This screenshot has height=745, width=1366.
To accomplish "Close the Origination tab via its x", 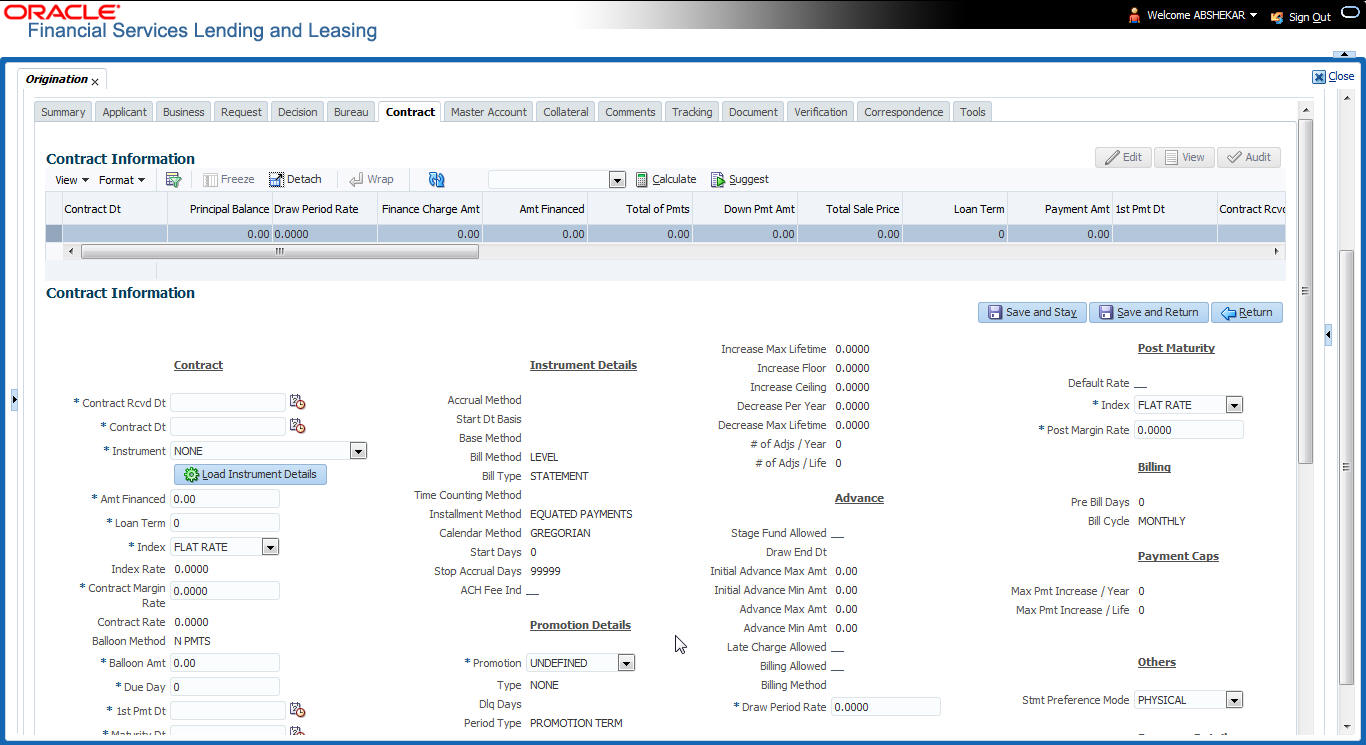I will click(x=95, y=81).
